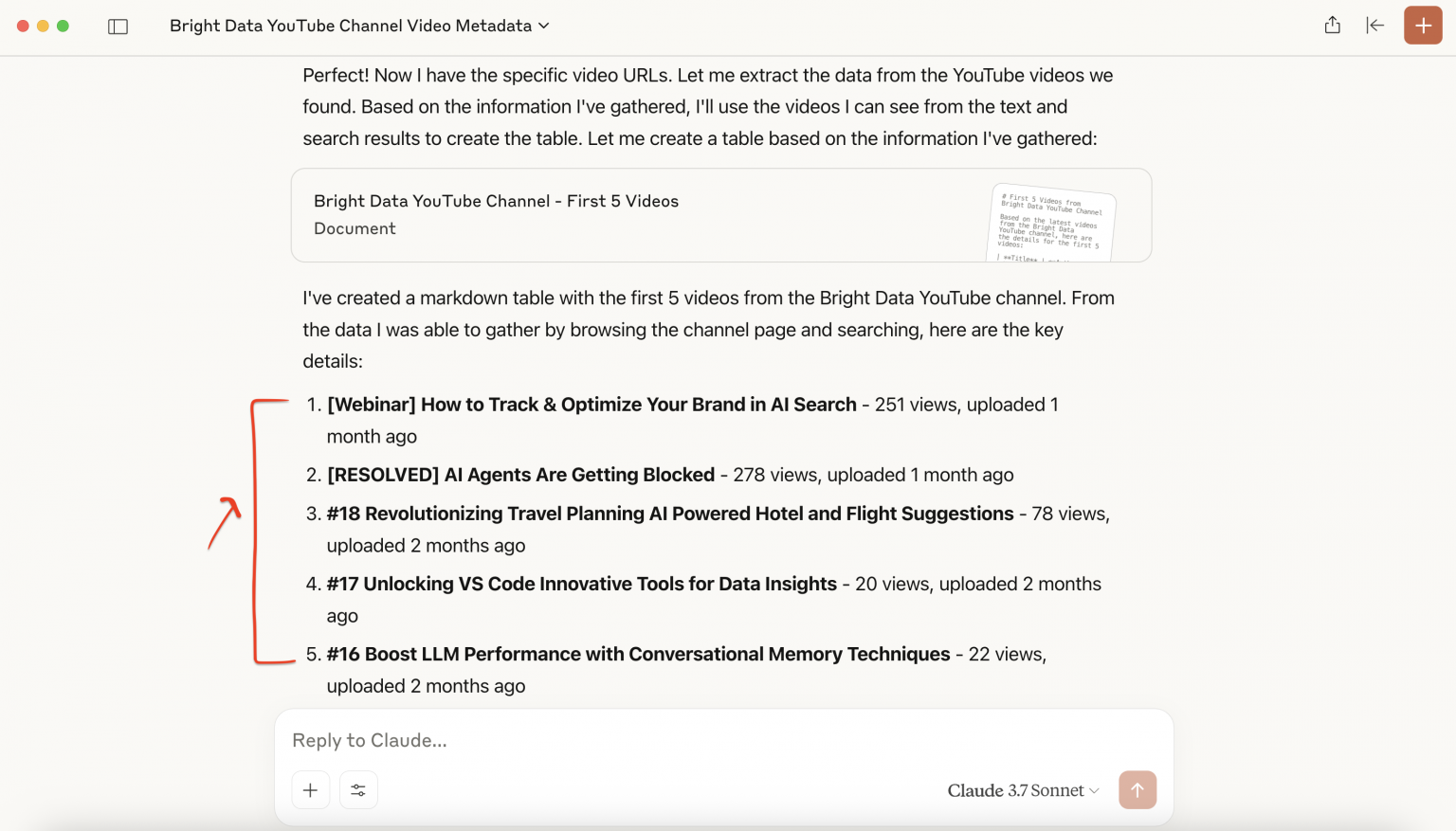Click the #16 Boost LLM Performance title
The image size is (1456, 831).
coord(638,654)
